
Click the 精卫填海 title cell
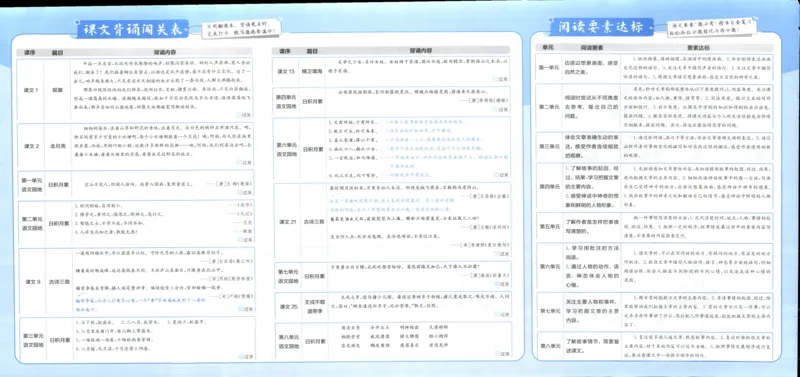click(313, 71)
